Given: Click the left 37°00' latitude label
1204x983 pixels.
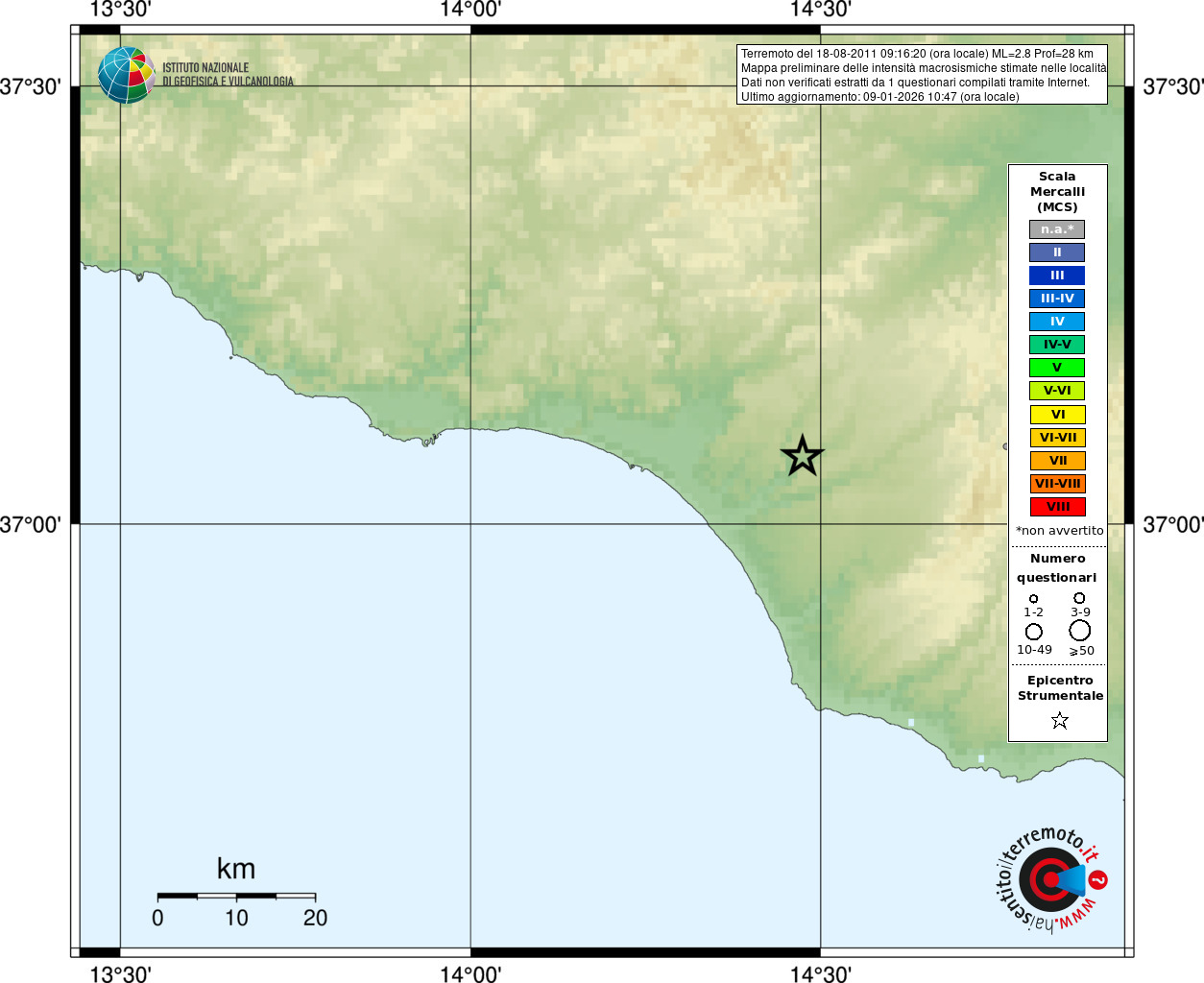Looking at the screenshot, I should (x=31, y=524).
